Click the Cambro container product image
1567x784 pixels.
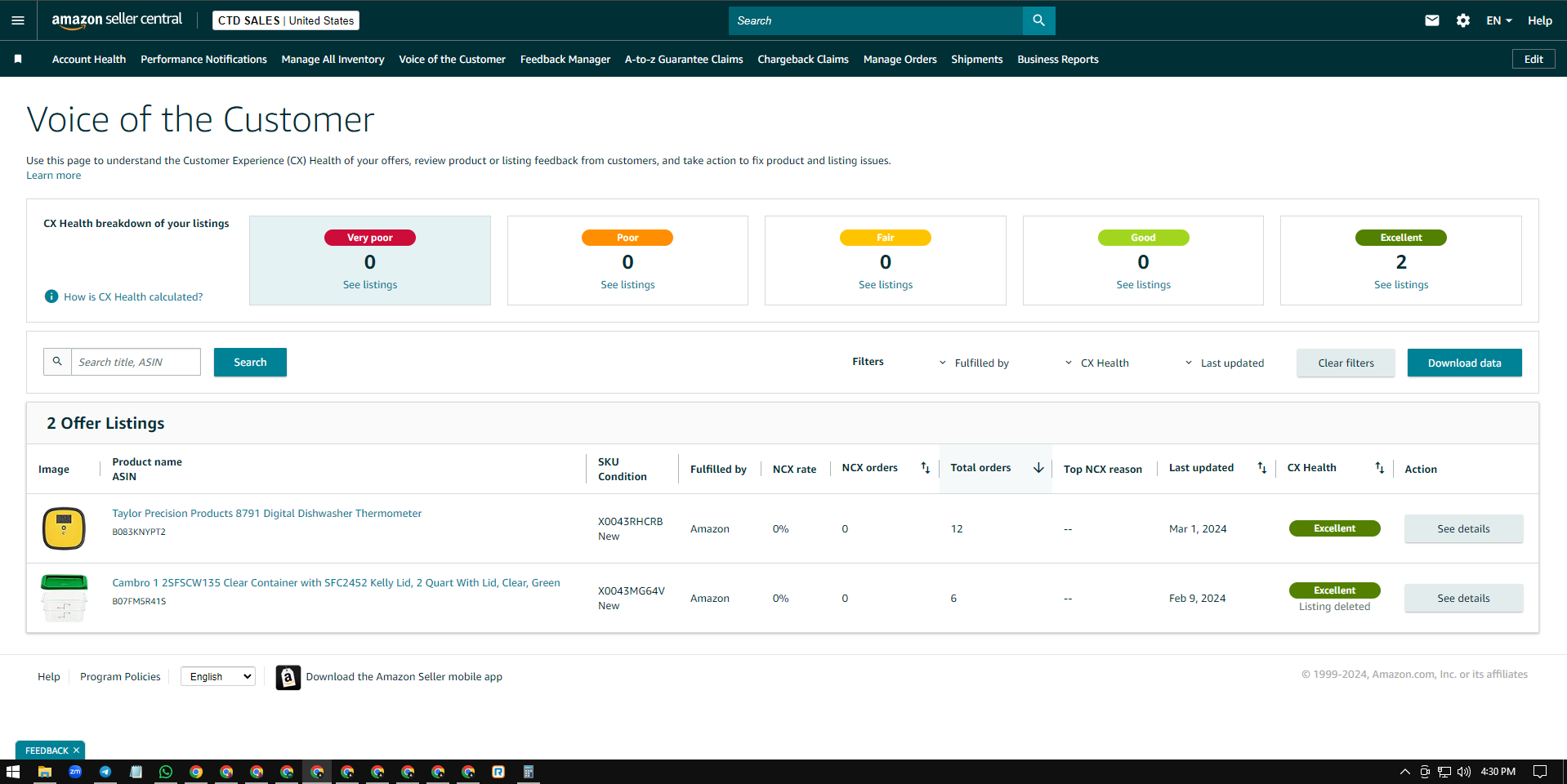tap(64, 598)
